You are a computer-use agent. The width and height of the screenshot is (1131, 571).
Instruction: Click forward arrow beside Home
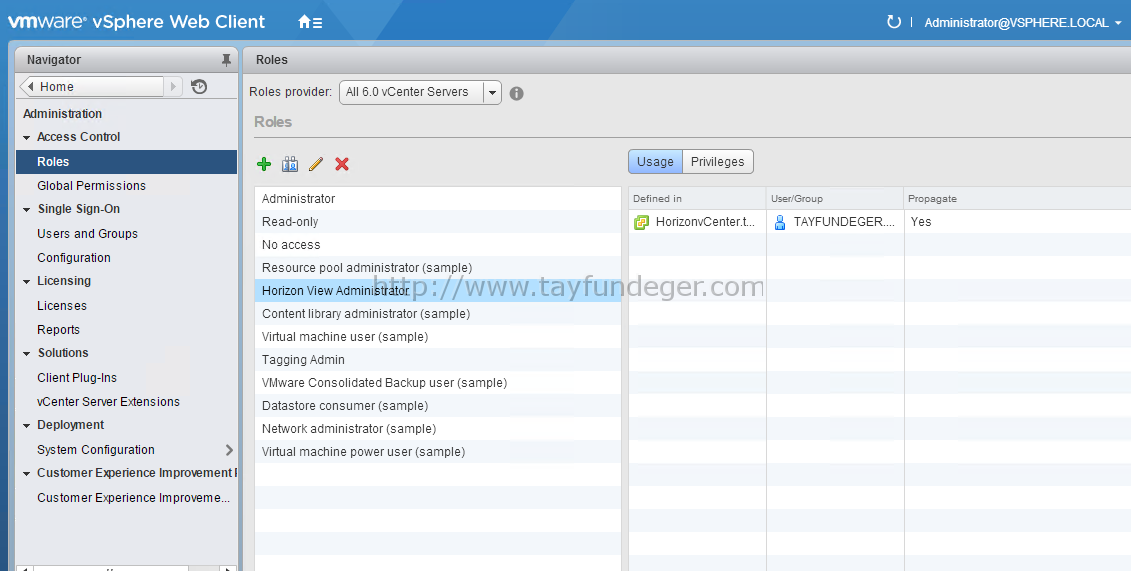(173, 87)
